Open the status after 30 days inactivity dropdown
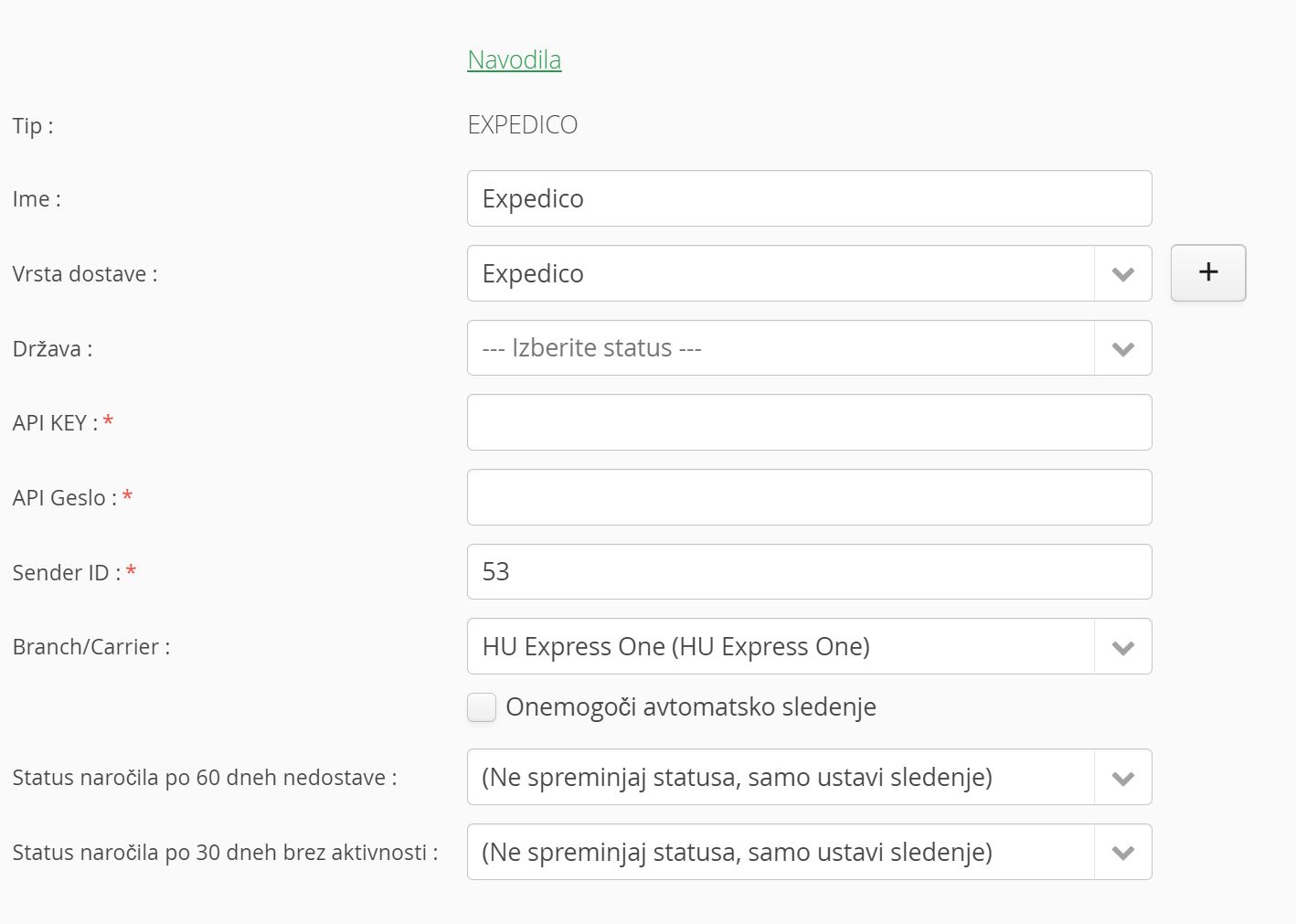Image resolution: width=1296 pixels, height=924 pixels. pos(809,852)
